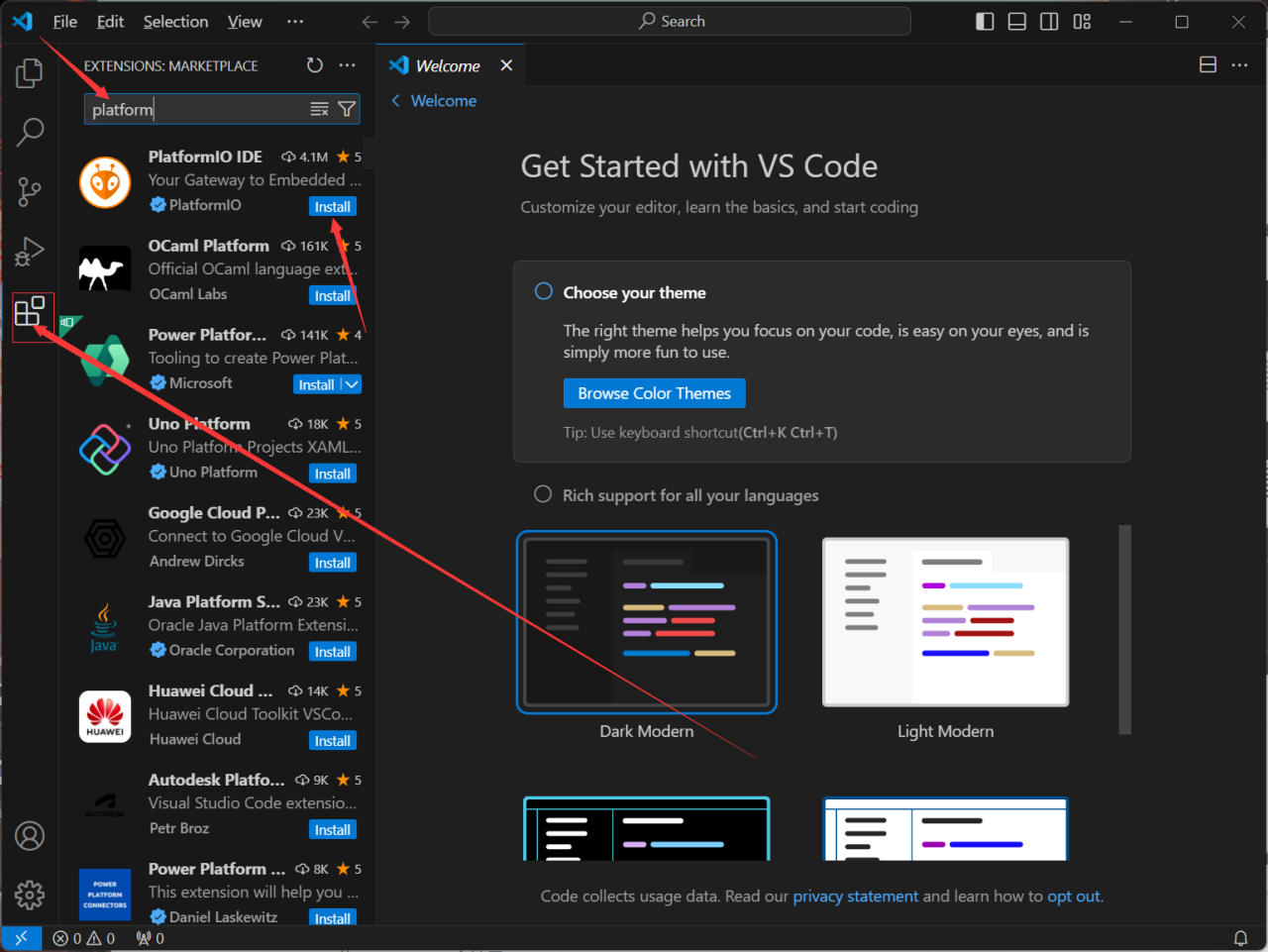The image size is (1268, 952).
Task: Install the OCaml Platform extension
Action: (x=333, y=295)
